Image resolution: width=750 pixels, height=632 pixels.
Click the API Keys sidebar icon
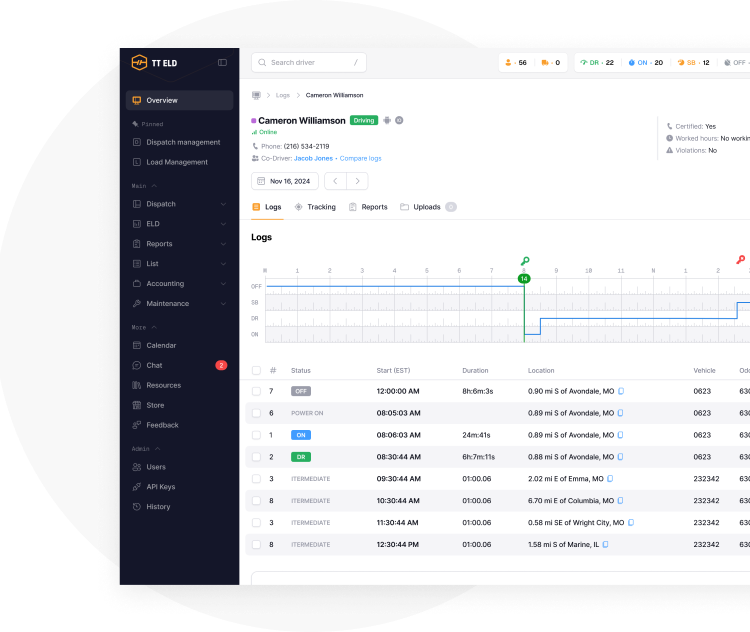coord(137,487)
